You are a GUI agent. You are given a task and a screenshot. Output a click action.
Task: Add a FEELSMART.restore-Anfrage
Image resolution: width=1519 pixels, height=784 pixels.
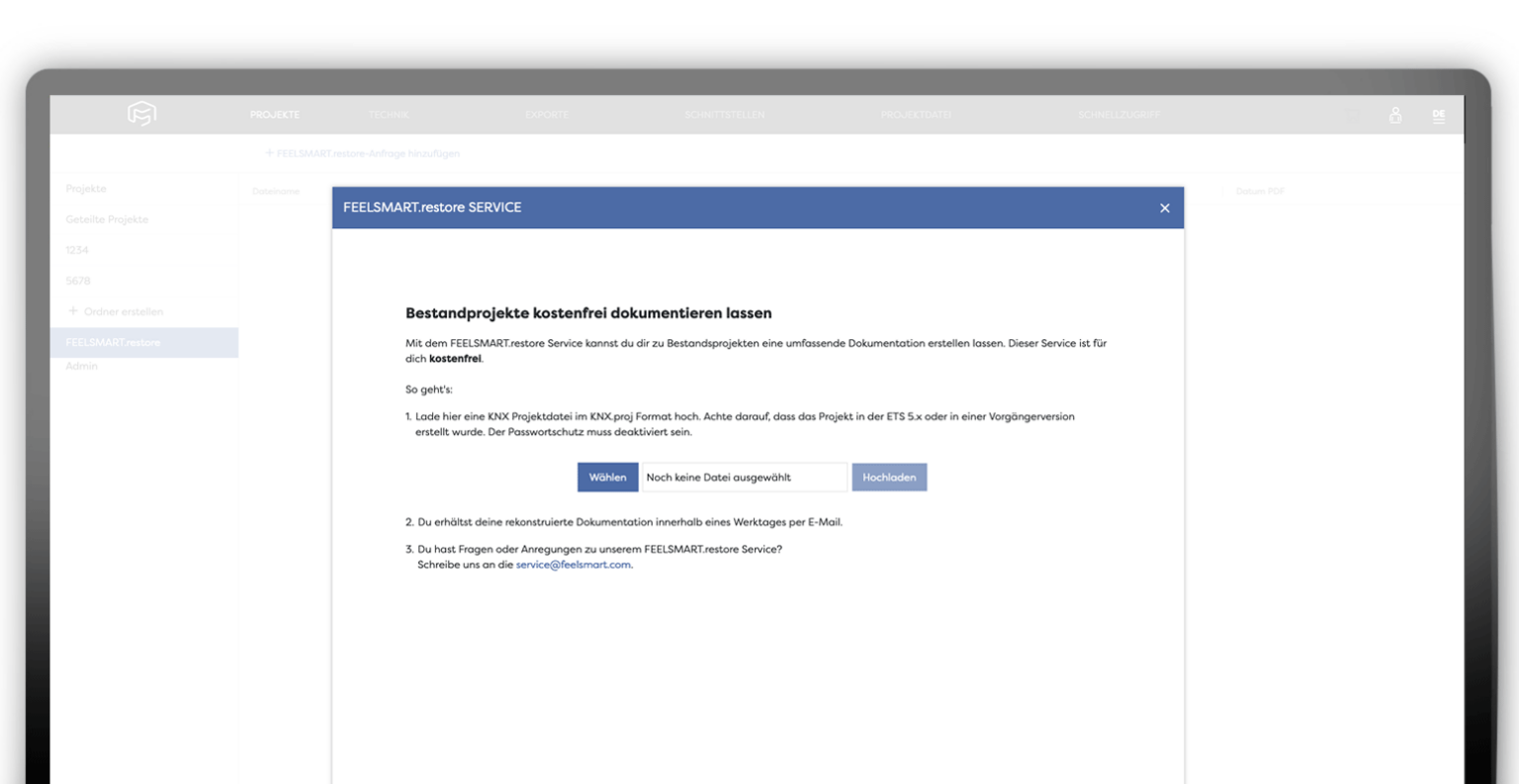(362, 153)
